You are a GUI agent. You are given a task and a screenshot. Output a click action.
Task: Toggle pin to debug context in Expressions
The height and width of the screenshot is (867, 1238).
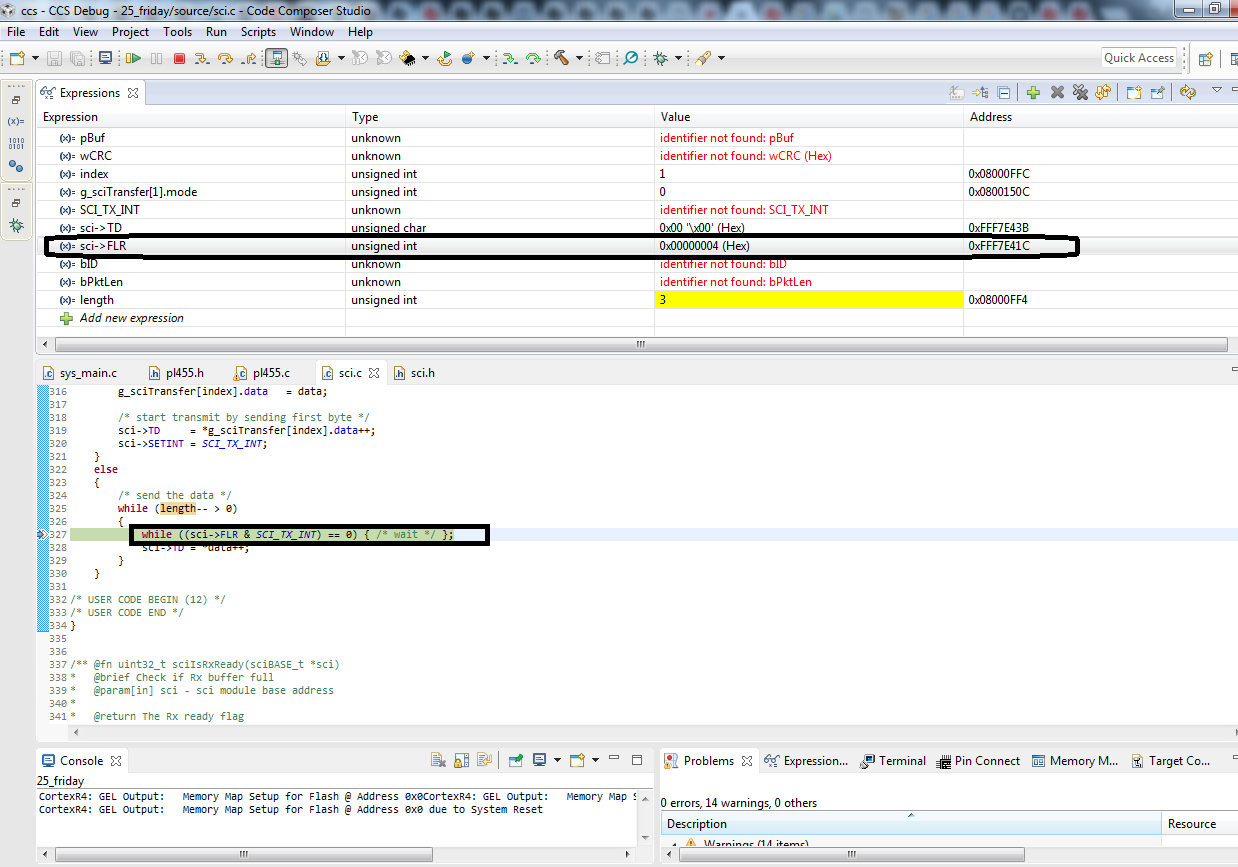1157,93
